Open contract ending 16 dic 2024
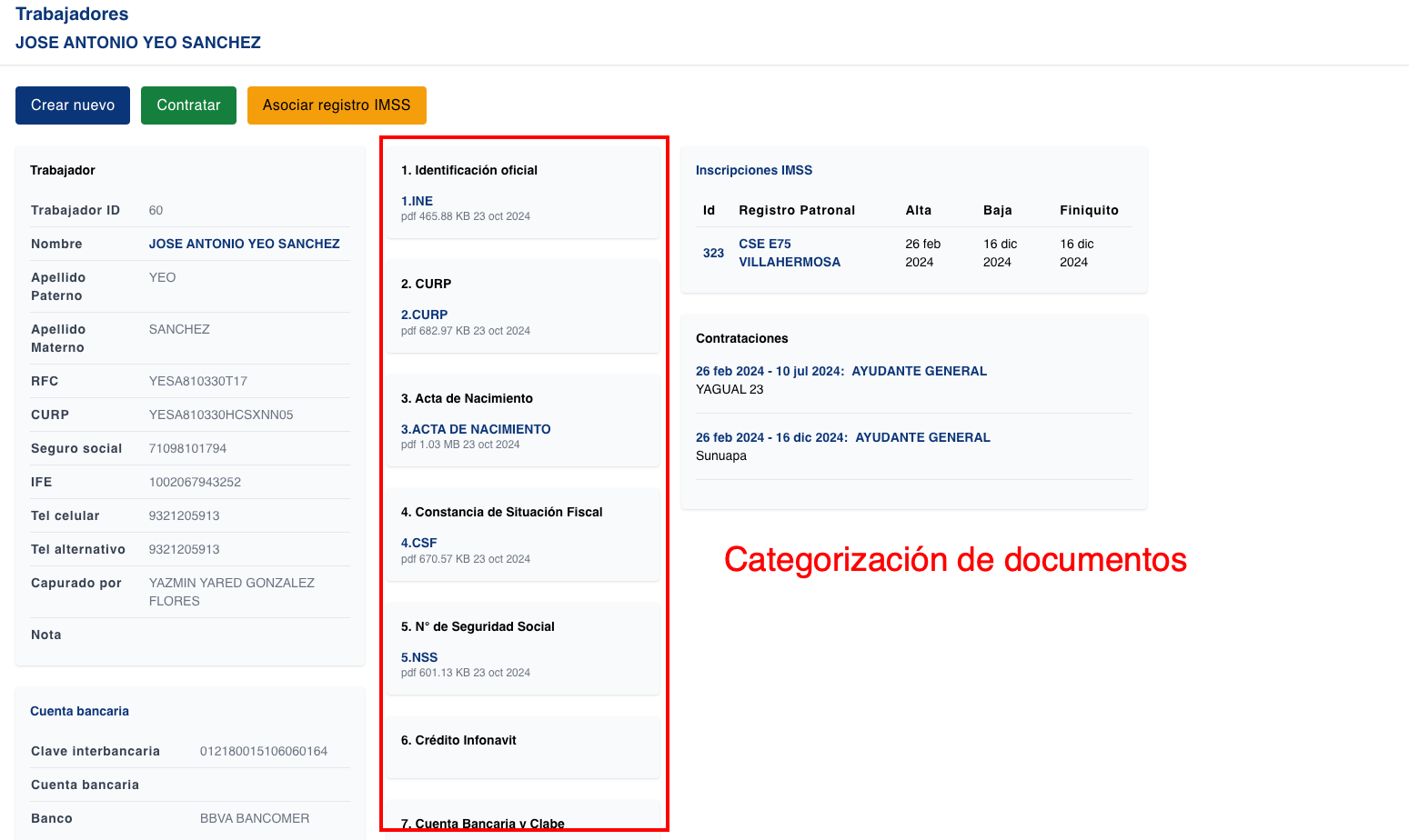This screenshot has width=1409, height=840. coord(842,436)
